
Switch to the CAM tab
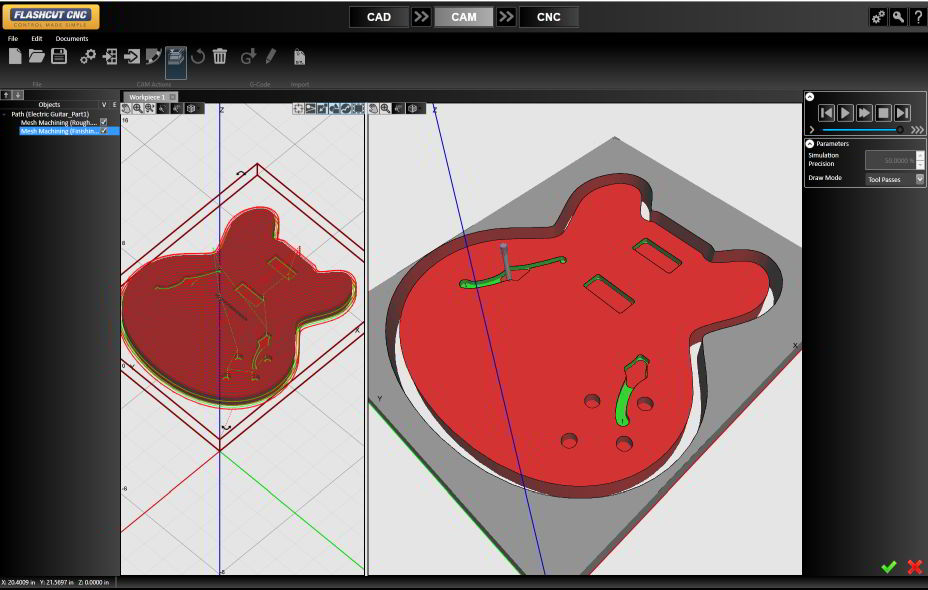coord(463,17)
